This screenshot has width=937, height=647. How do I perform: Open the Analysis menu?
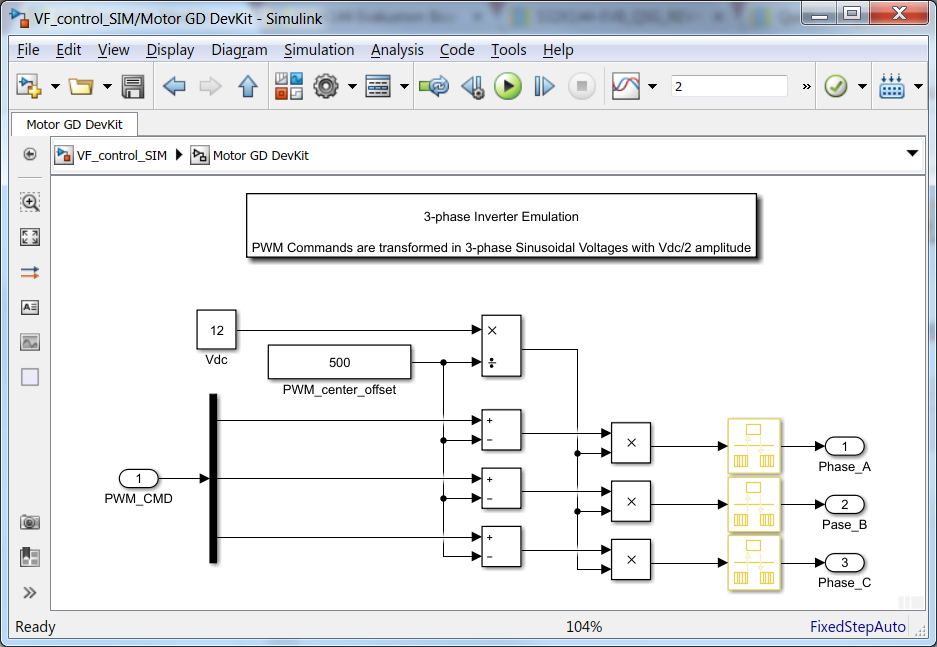tap(397, 50)
